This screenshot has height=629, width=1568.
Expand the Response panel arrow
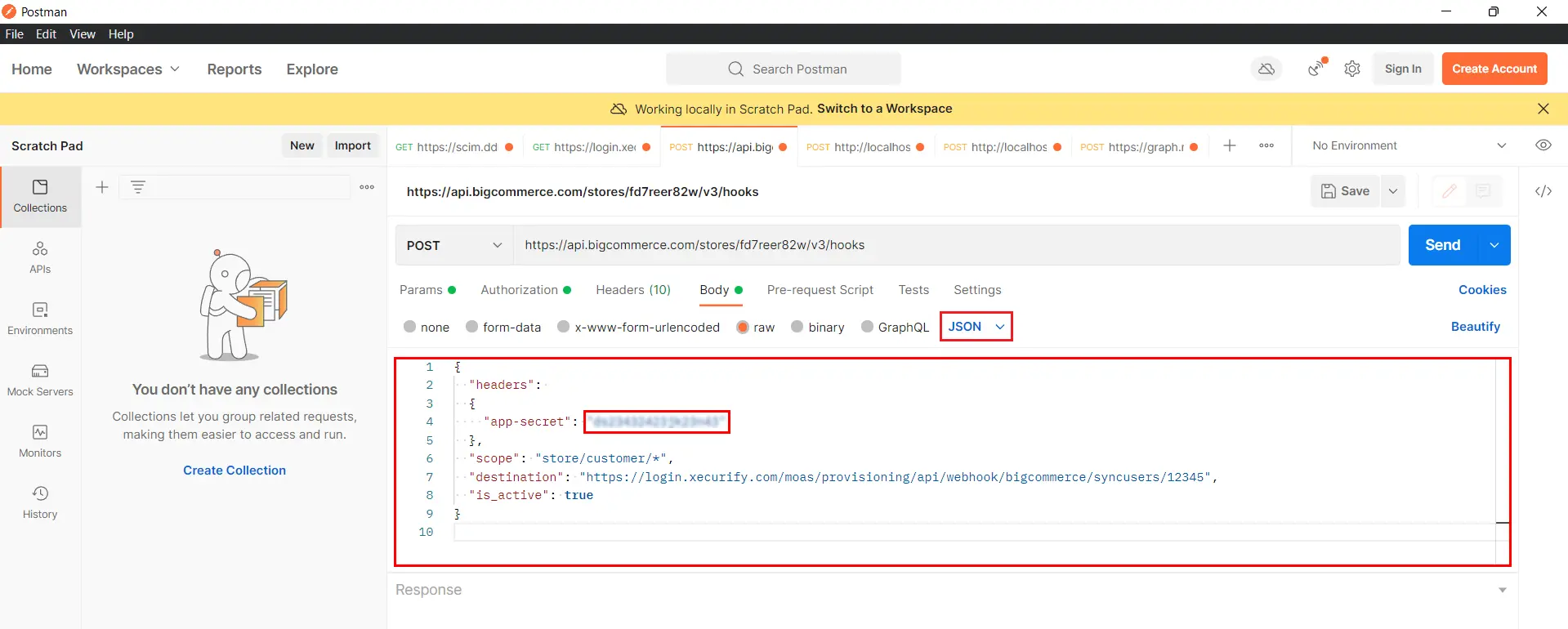1502,590
